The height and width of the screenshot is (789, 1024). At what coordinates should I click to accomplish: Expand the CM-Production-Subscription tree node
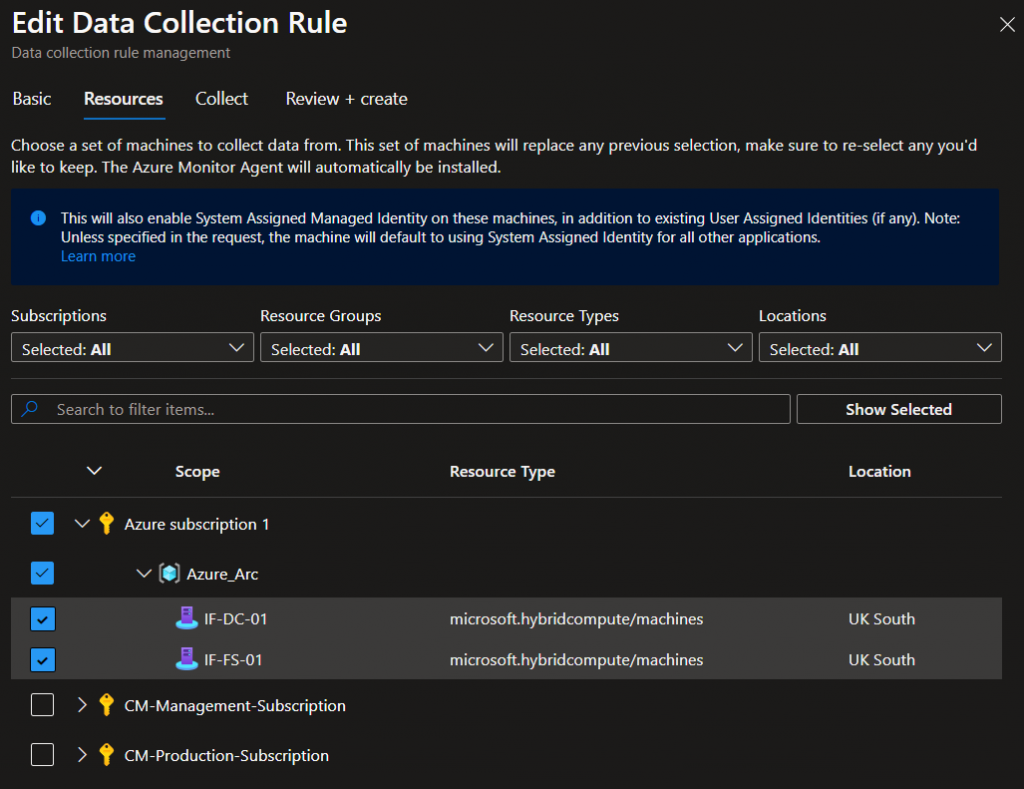81,755
